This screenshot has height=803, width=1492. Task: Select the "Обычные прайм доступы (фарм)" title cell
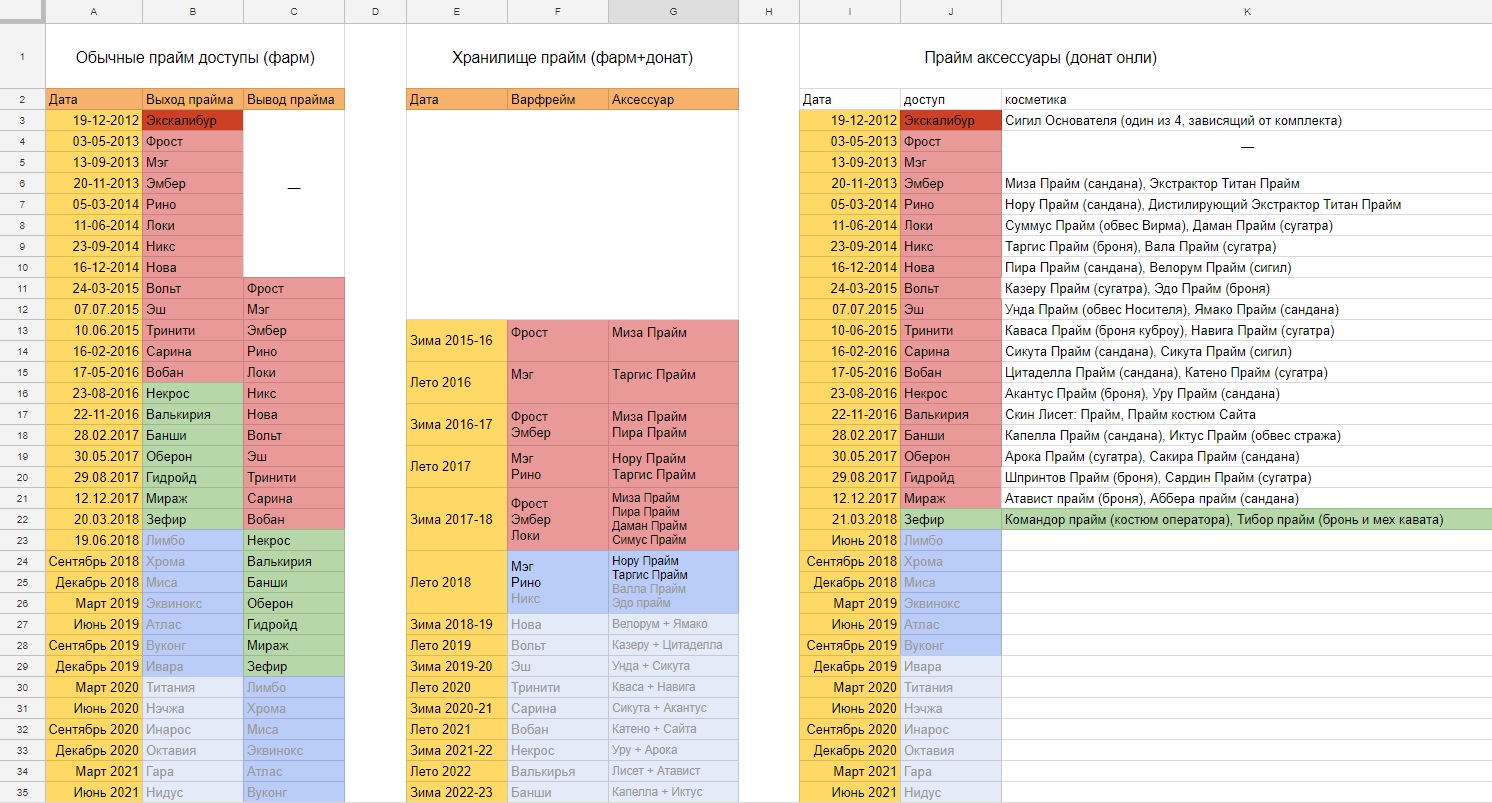pos(195,58)
